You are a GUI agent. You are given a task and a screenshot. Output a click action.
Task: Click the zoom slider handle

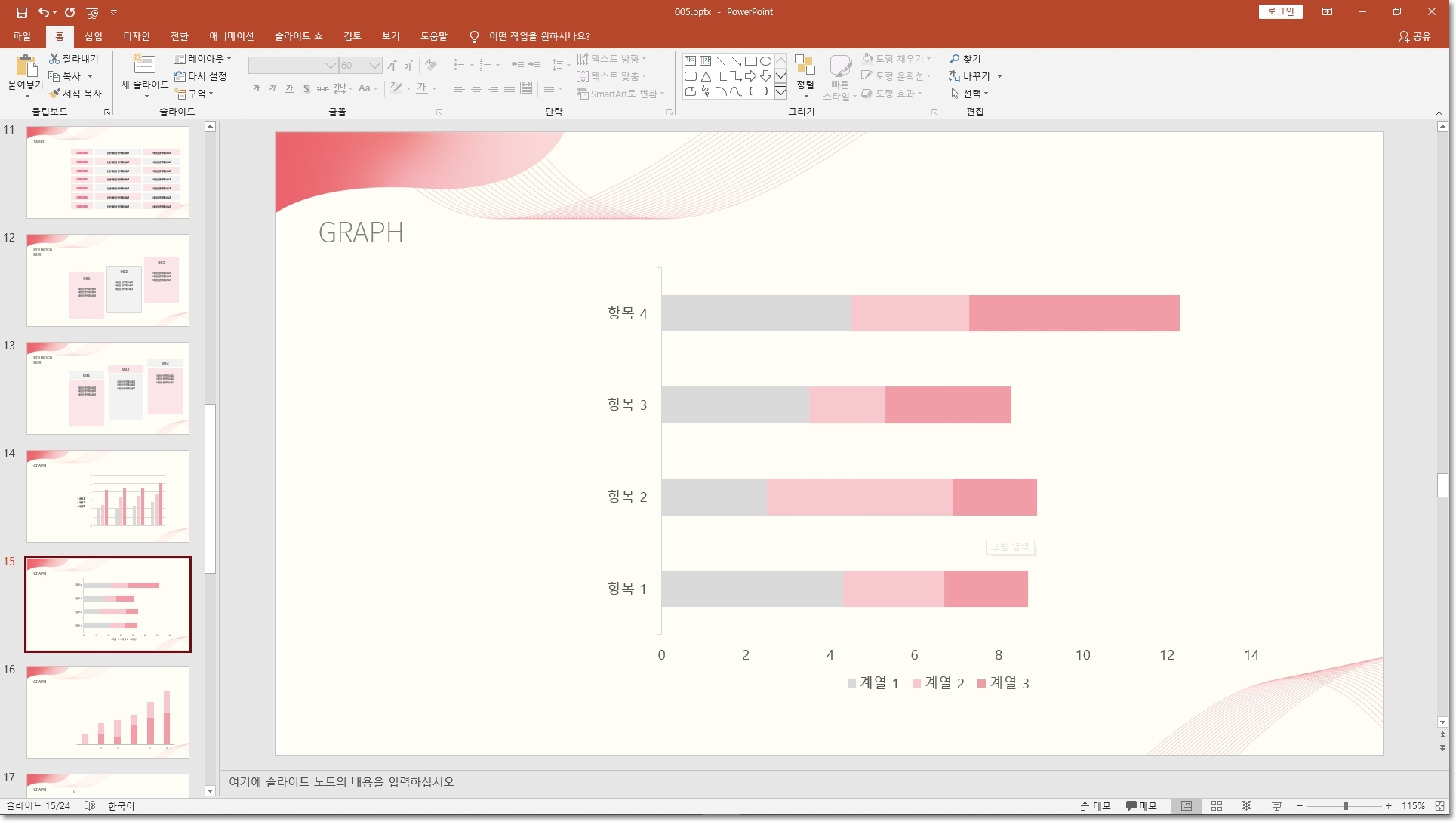coord(1346,806)
